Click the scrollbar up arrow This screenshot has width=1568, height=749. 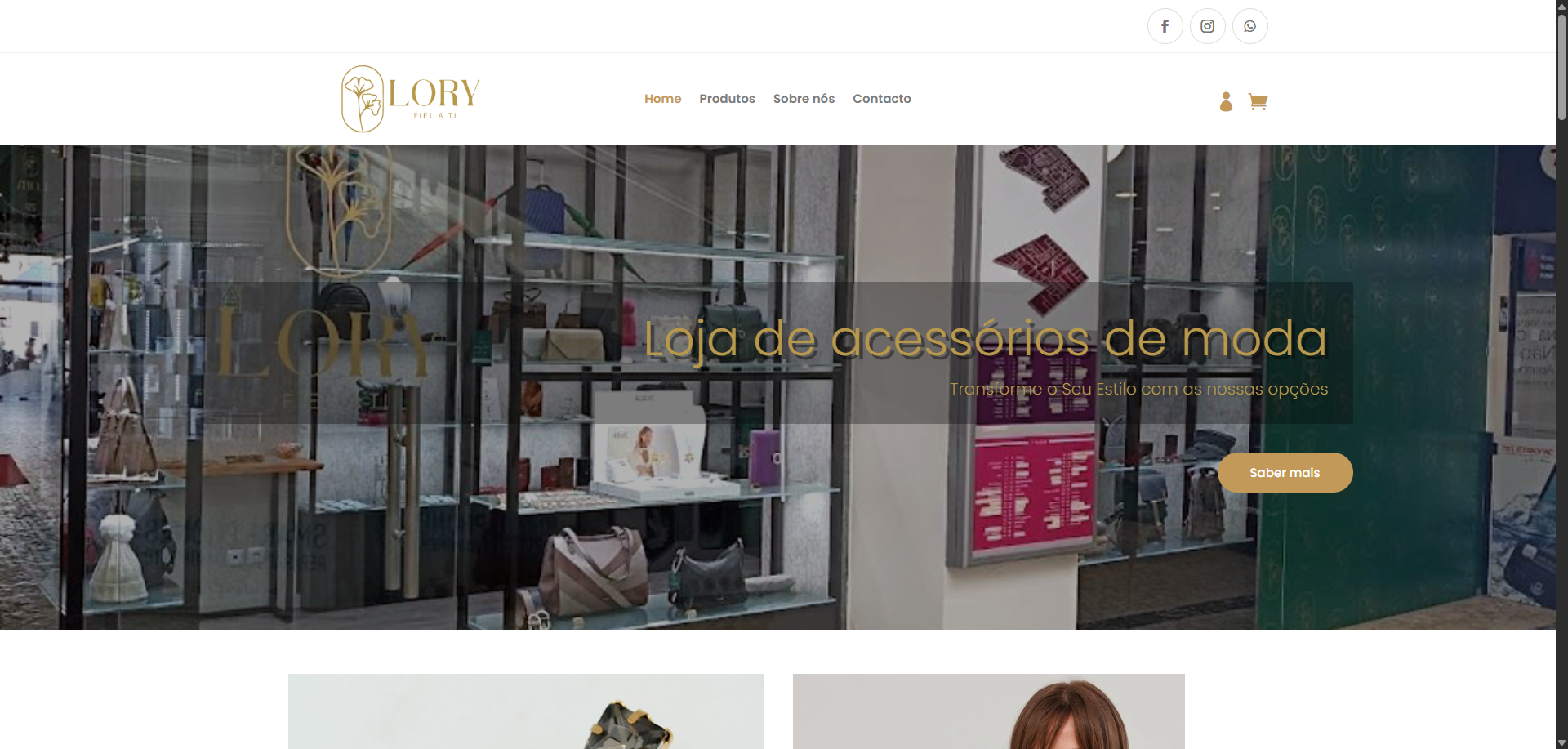pos(1561,6)
